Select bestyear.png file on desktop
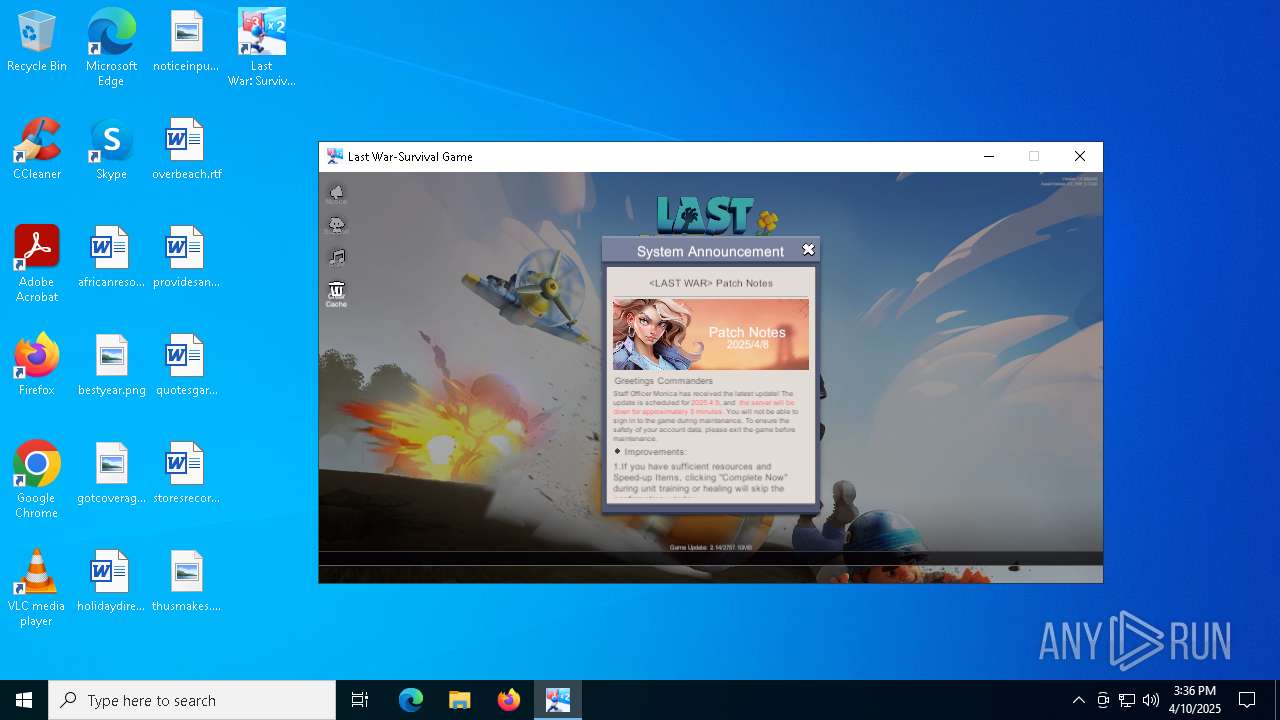Screen dimensions: 1280x720 pyautogui.click(x=111, y=365)
